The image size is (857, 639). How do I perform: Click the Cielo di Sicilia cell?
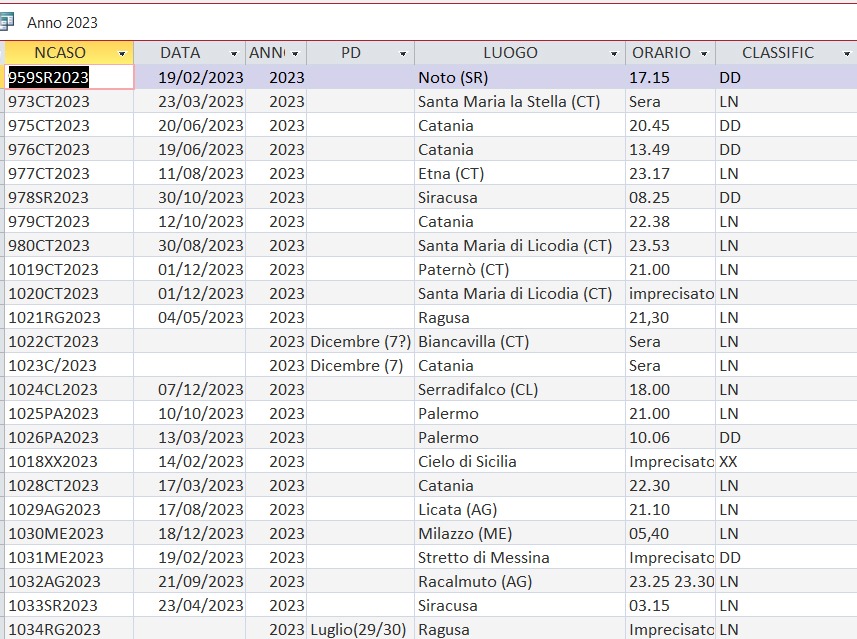click(x=520, y=462)
